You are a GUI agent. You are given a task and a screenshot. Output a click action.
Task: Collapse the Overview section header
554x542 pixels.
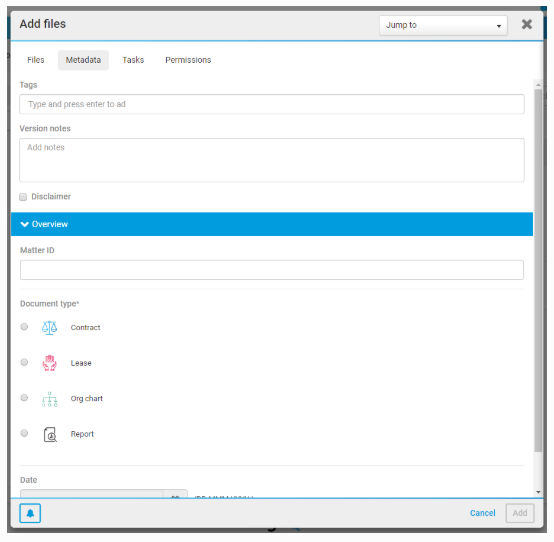click(x=272, y=224)
